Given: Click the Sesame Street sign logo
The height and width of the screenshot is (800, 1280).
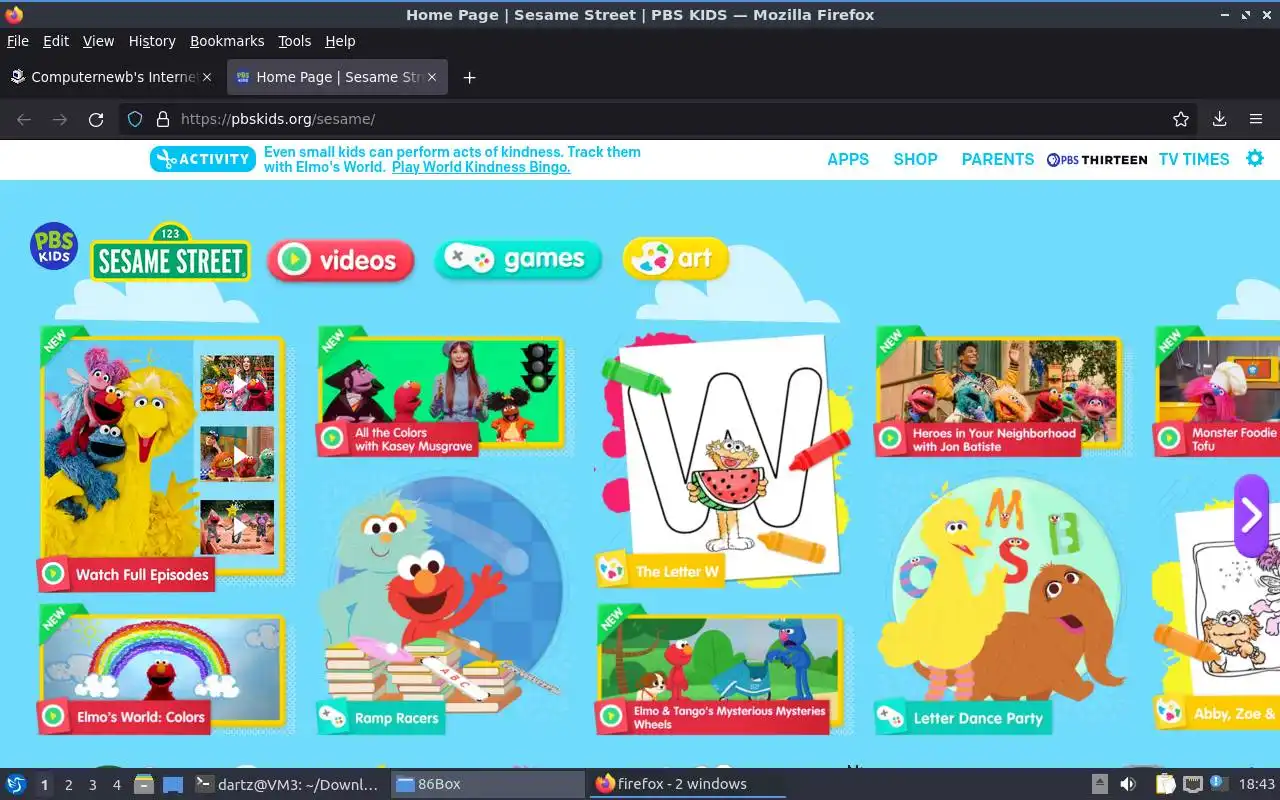Looking at the screenshot, I should pos(170,253).
